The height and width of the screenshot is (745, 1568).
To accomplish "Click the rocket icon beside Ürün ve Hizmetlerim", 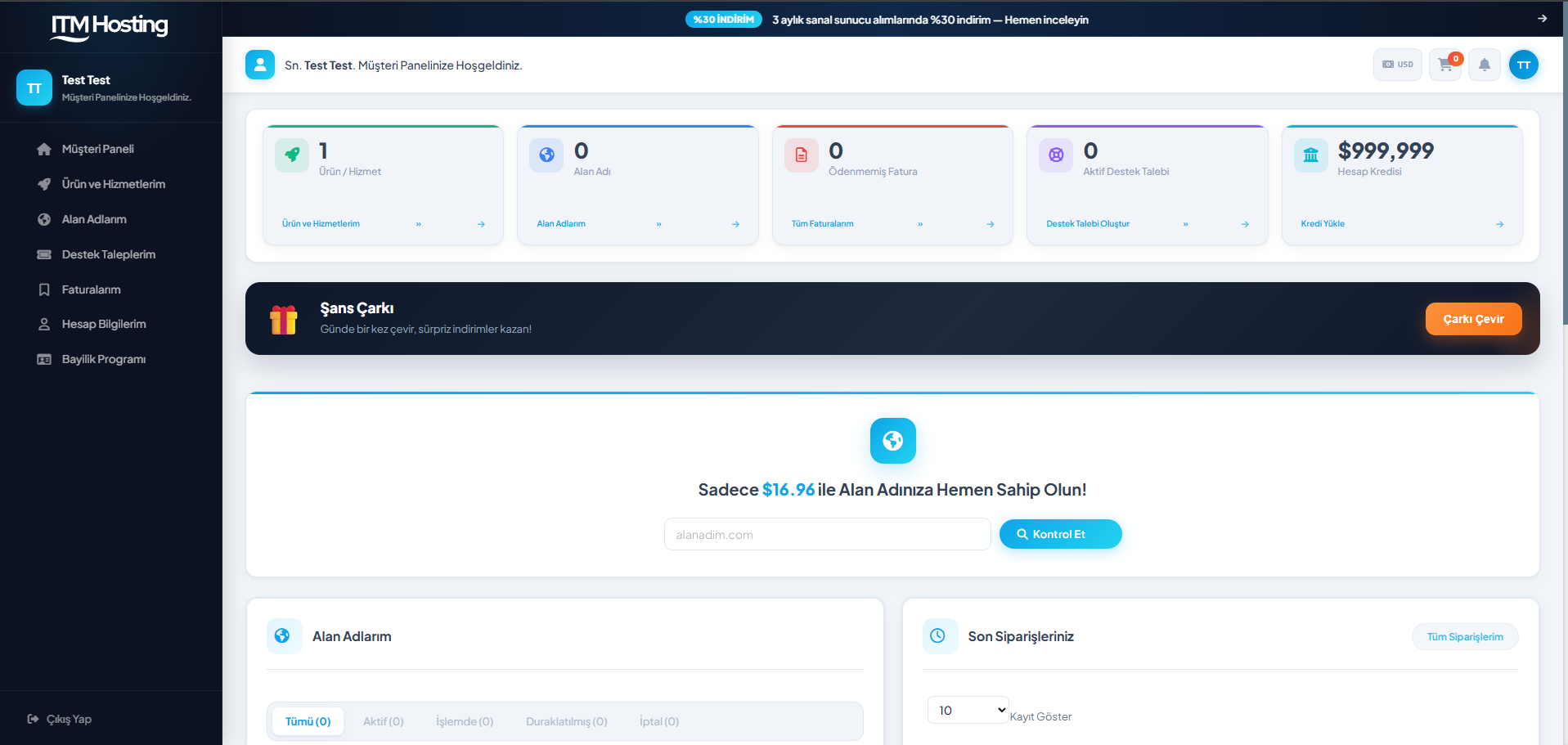I will click(x=44, y=184).
